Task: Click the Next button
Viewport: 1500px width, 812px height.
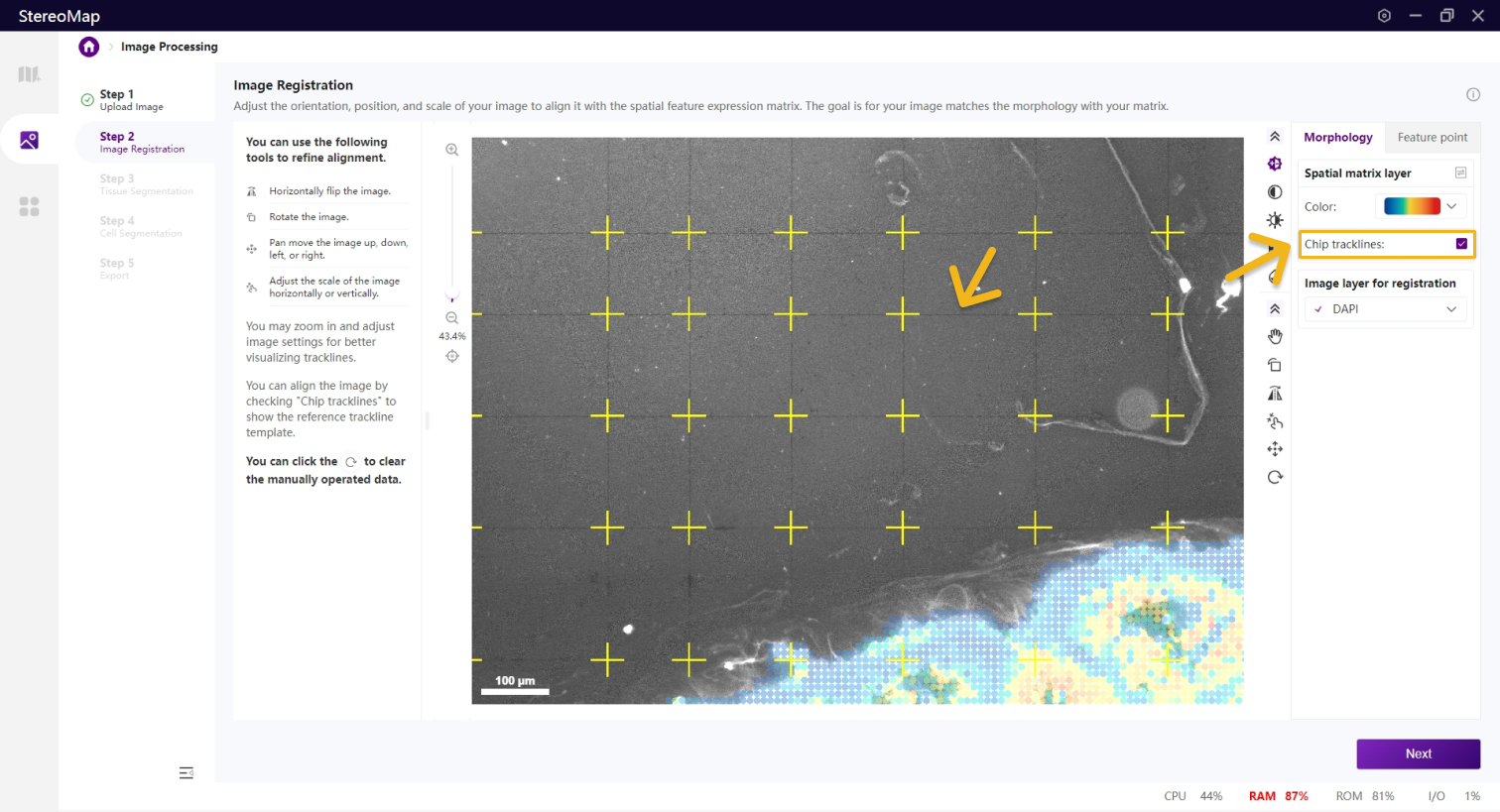Action: pyautogui.click(x=1418, y=754)
